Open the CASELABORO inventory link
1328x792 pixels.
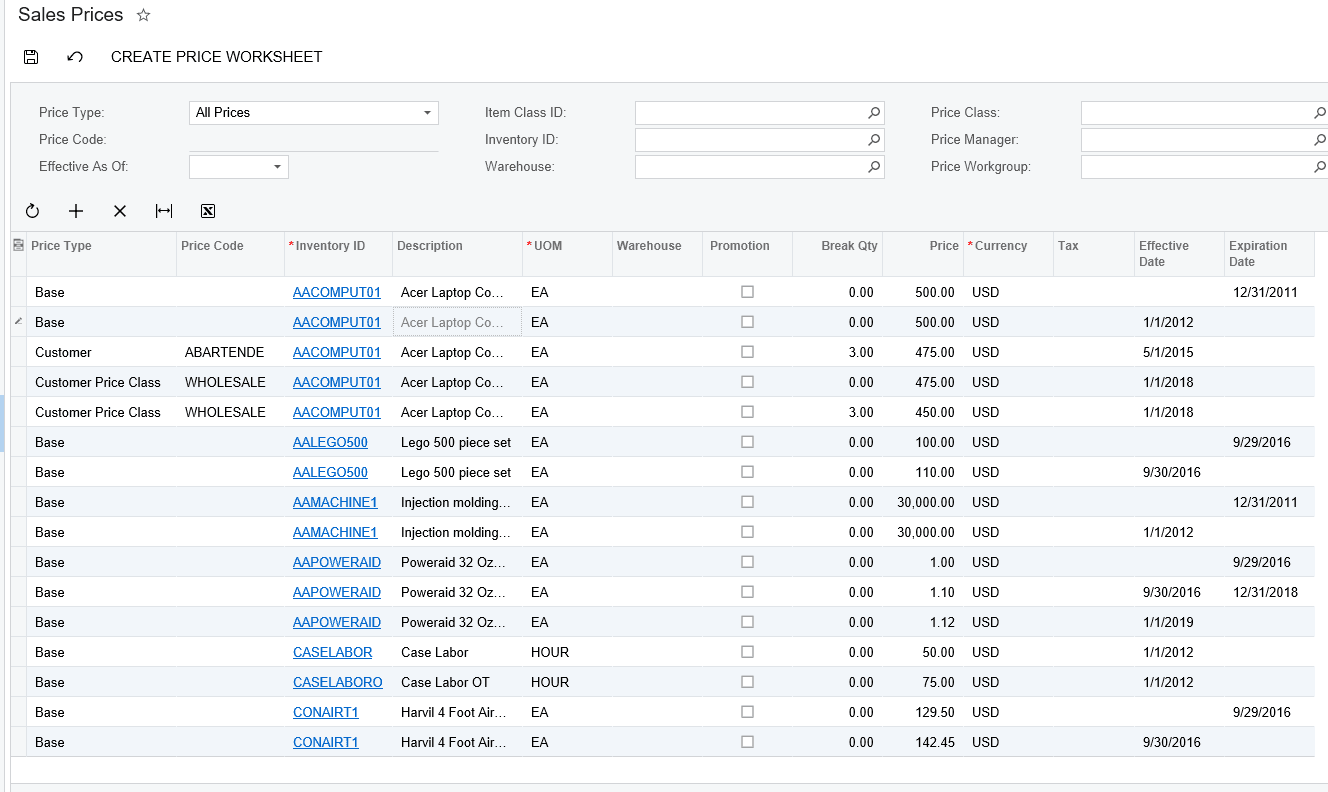(338, 682)
